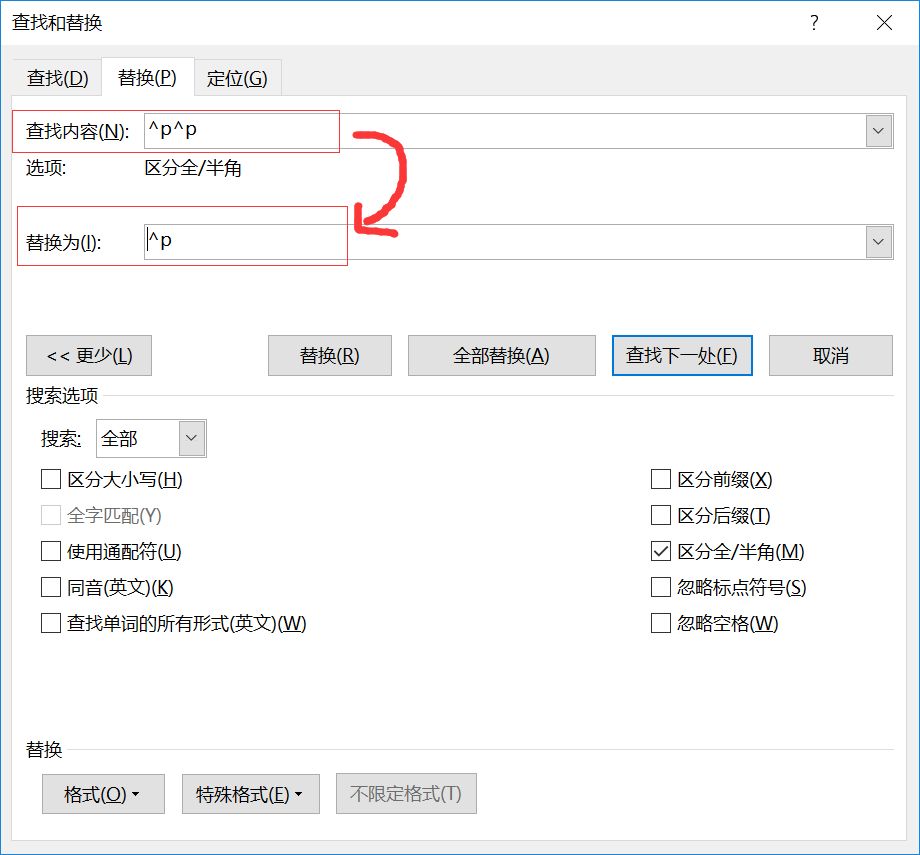Select the 替换(P) tab
This screenshot has height=855, width=920.
click(x=147, y=78)
